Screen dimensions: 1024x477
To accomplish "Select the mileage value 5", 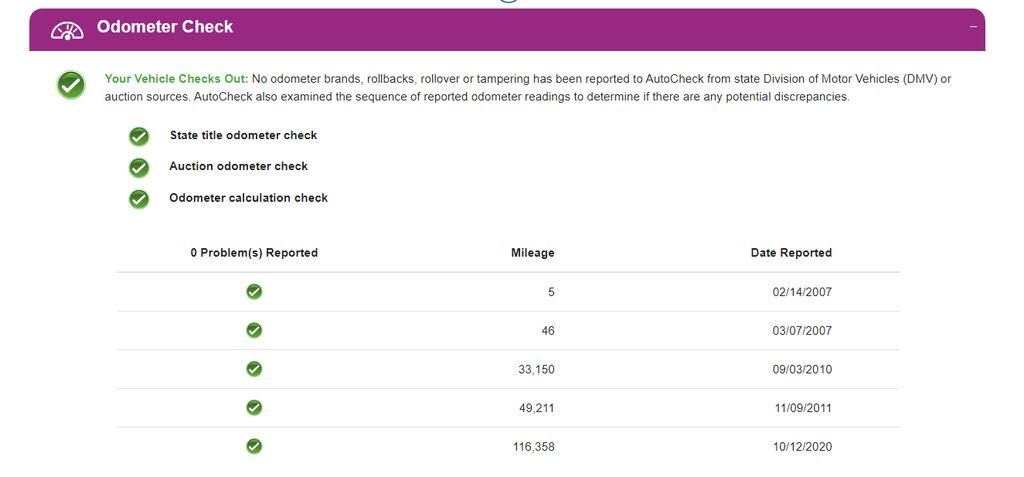I will pyautogui.click(x=551, y=292).
